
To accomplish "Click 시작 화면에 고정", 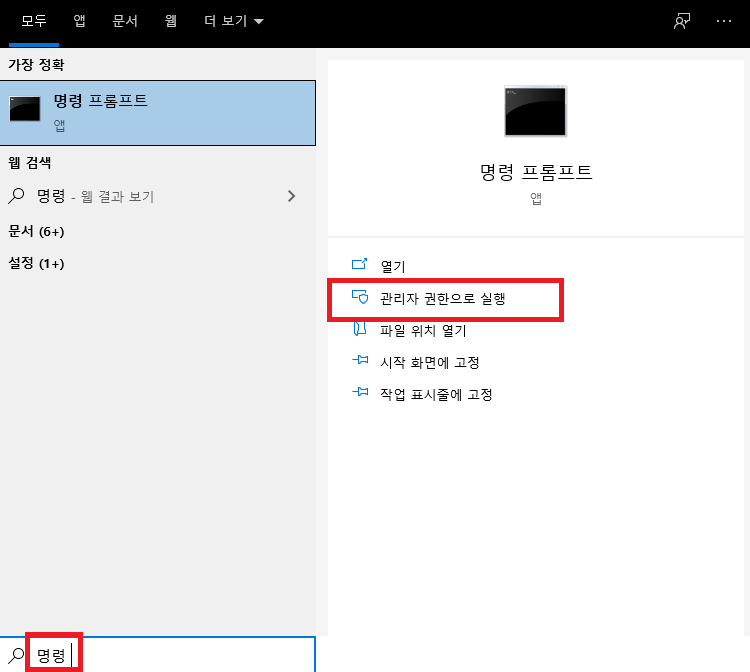I will [x=430, y=363].
